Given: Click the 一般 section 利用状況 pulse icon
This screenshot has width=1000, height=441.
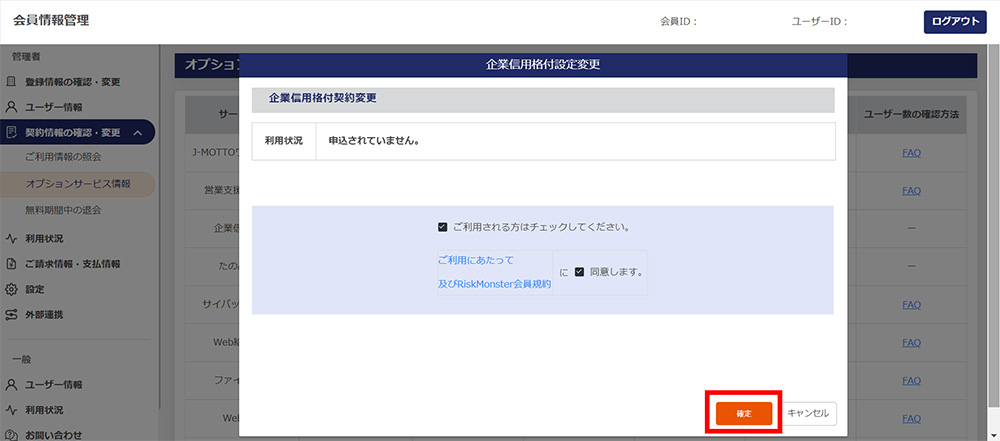Looking at the screenshot, I should click(x=11, y=410).
